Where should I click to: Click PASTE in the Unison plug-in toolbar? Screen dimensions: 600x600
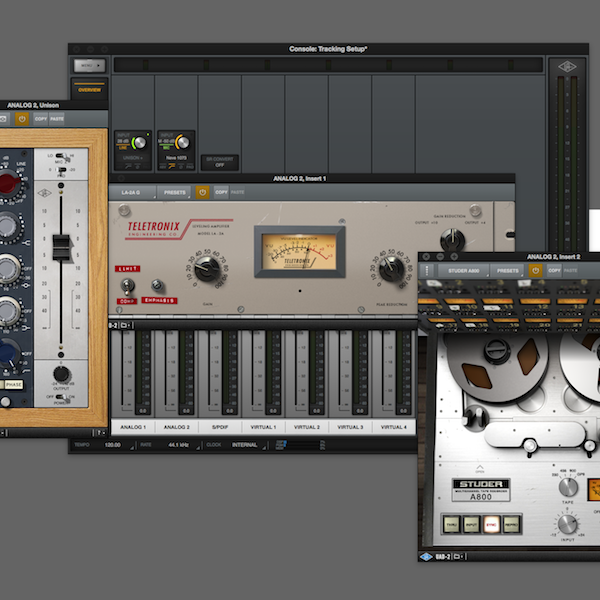[57, 119]
